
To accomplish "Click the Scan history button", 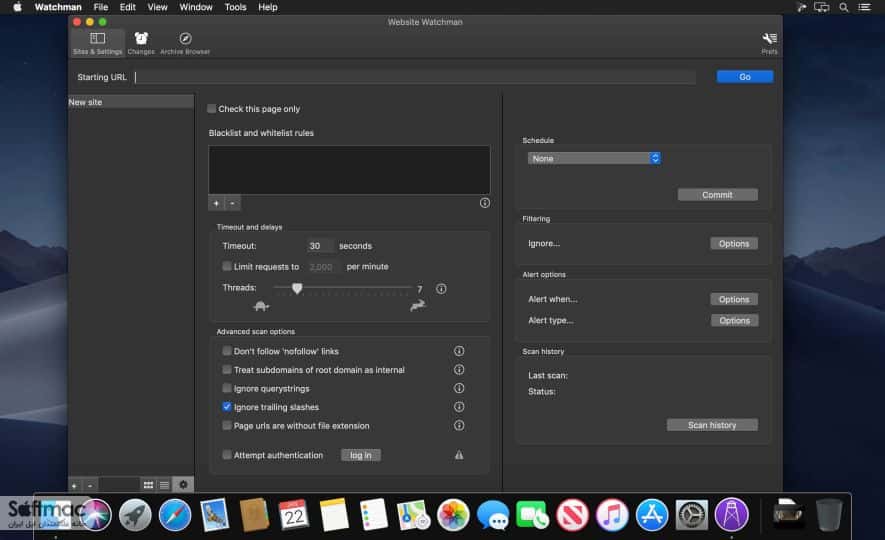I will pyautogui.click(x=712, y=425).
